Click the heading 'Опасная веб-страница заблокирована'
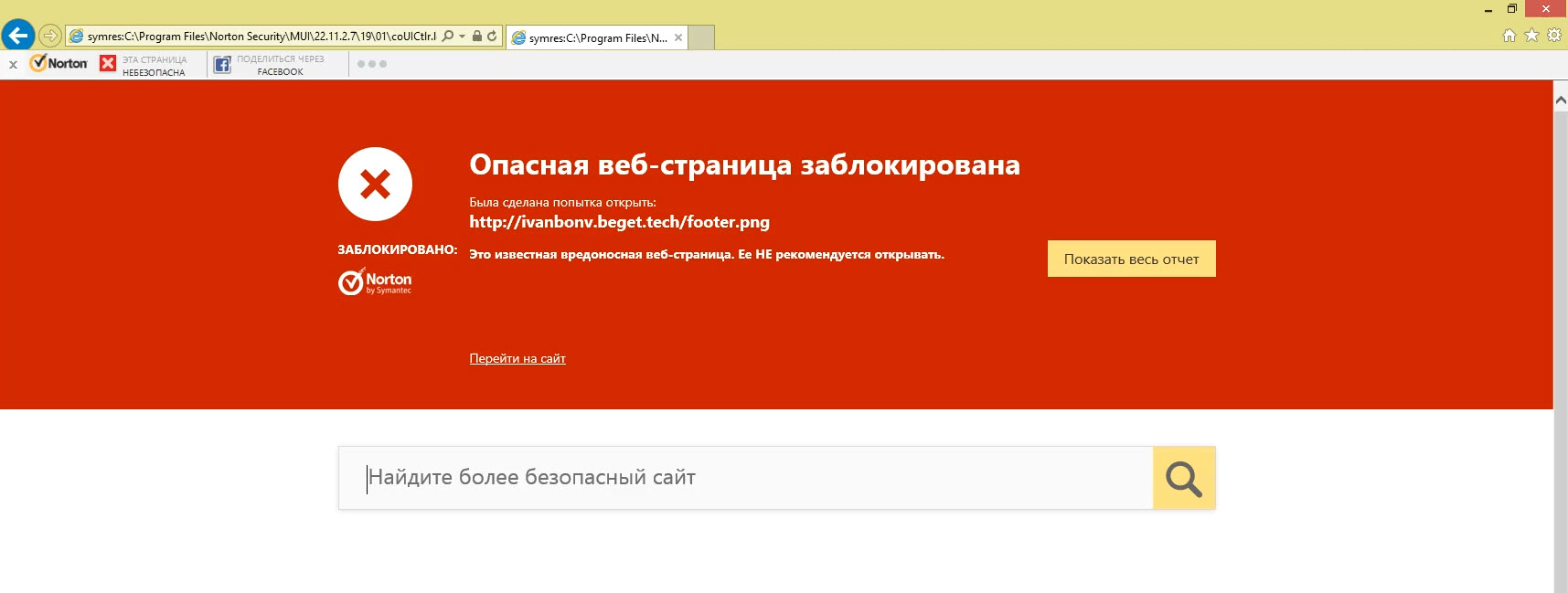This screenshot has width=1568, height=593. [744, 164]
